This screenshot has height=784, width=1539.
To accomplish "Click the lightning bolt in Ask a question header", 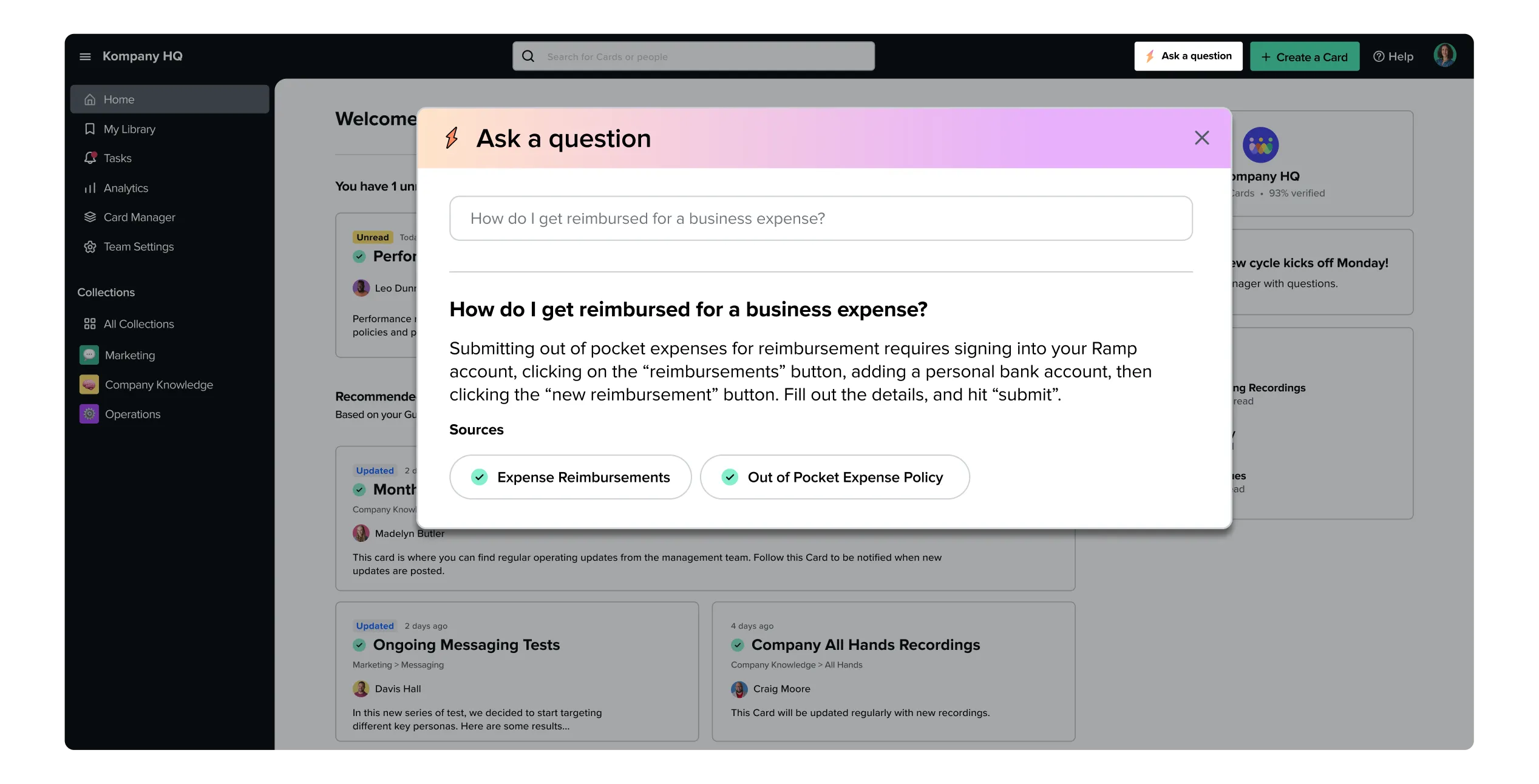I will (452, 138).
